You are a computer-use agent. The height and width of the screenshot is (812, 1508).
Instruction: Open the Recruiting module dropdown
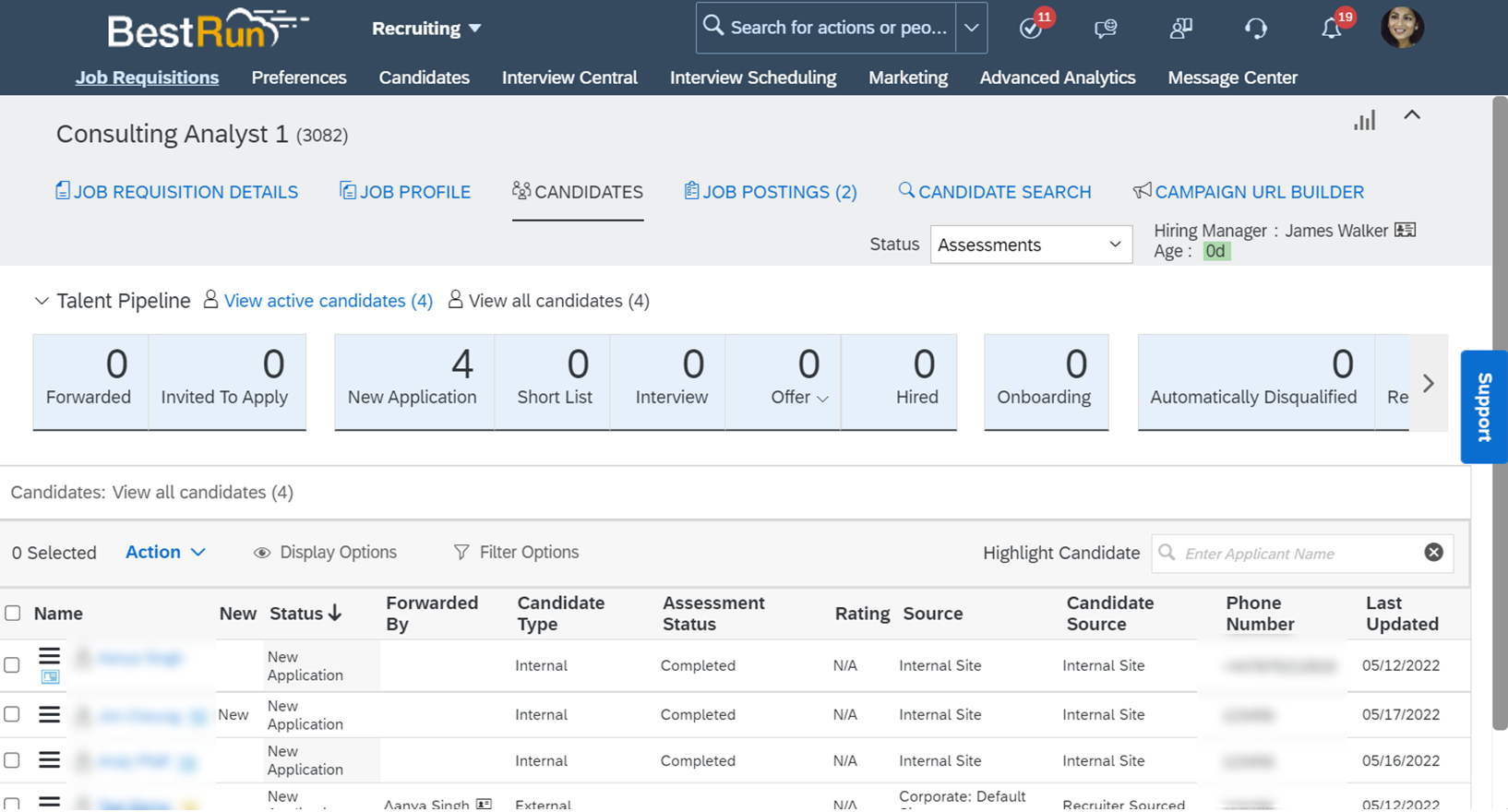(x=426, y=29)
